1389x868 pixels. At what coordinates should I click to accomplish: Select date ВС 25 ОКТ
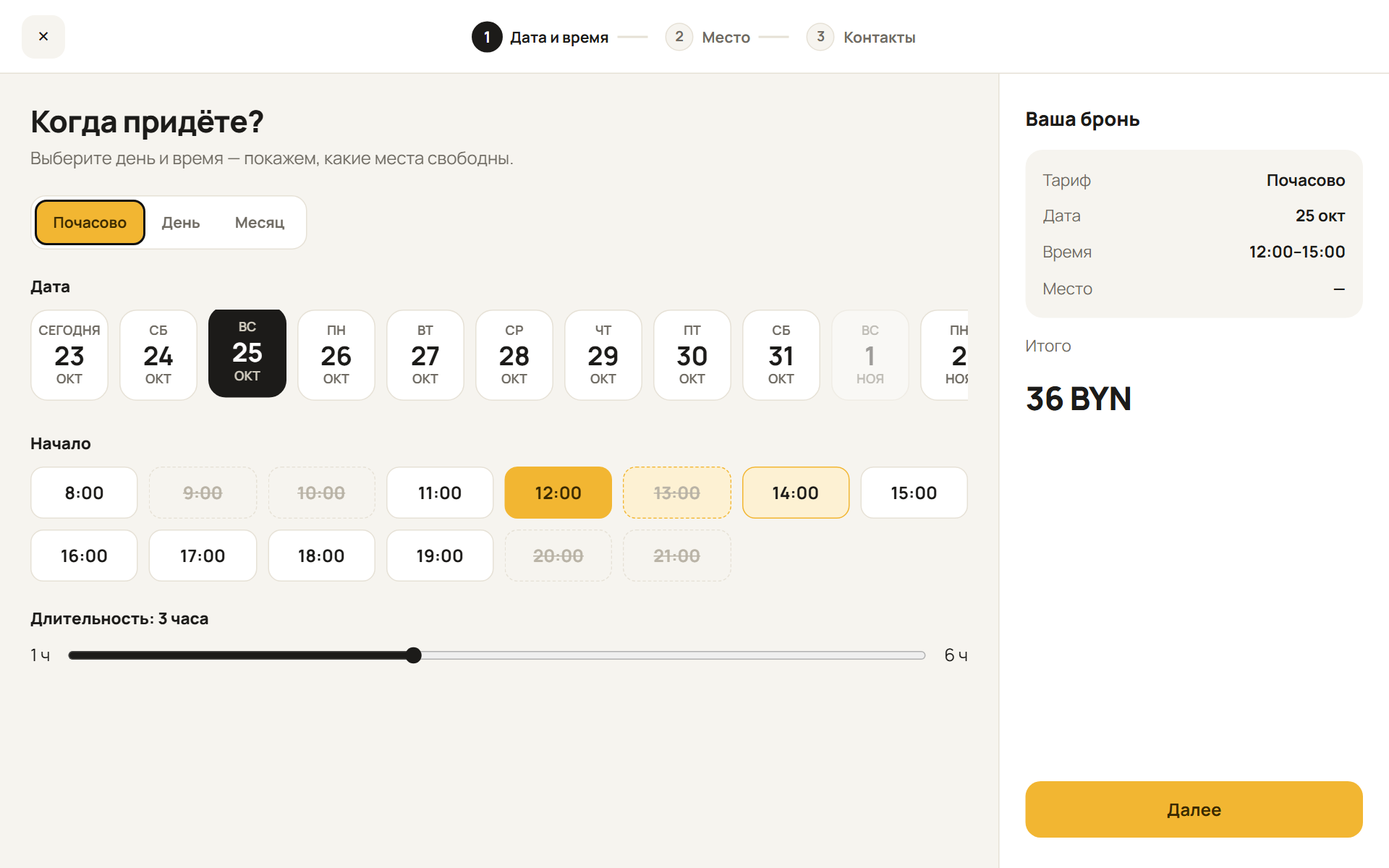click(x=247, y=353)
